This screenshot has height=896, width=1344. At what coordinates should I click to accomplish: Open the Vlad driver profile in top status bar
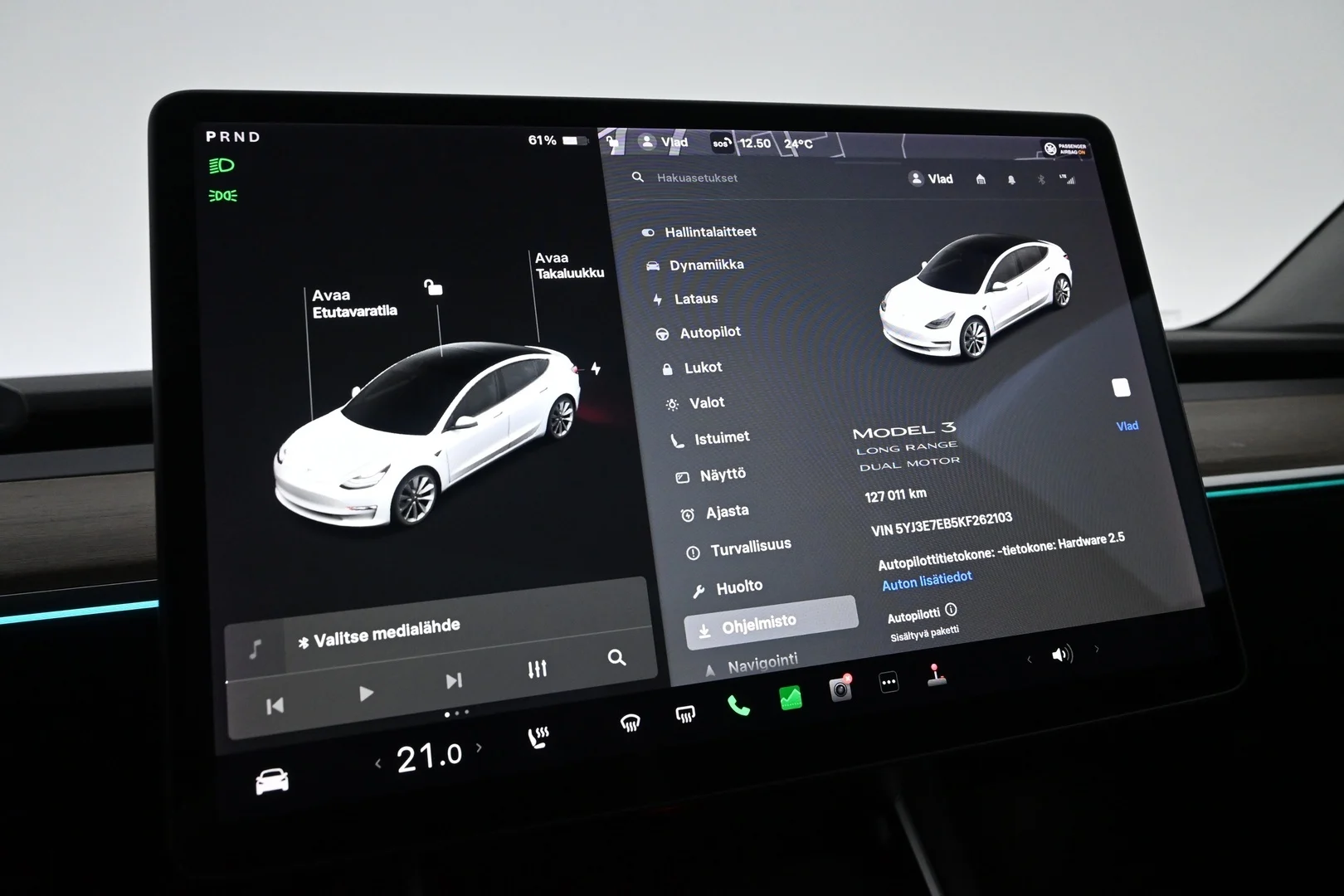tap(664, 143)
